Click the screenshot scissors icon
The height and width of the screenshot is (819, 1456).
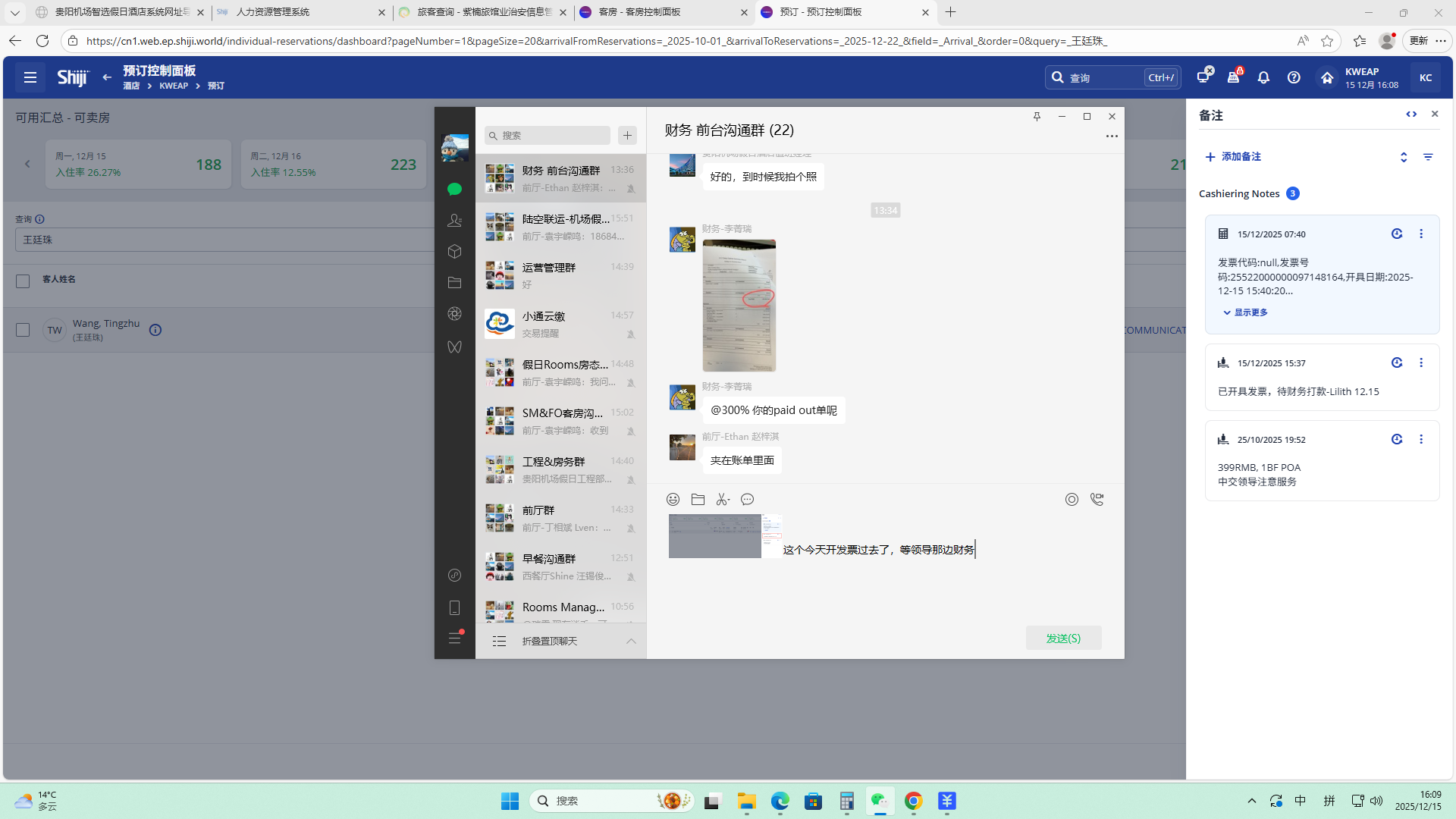click(x=722, y=499)
